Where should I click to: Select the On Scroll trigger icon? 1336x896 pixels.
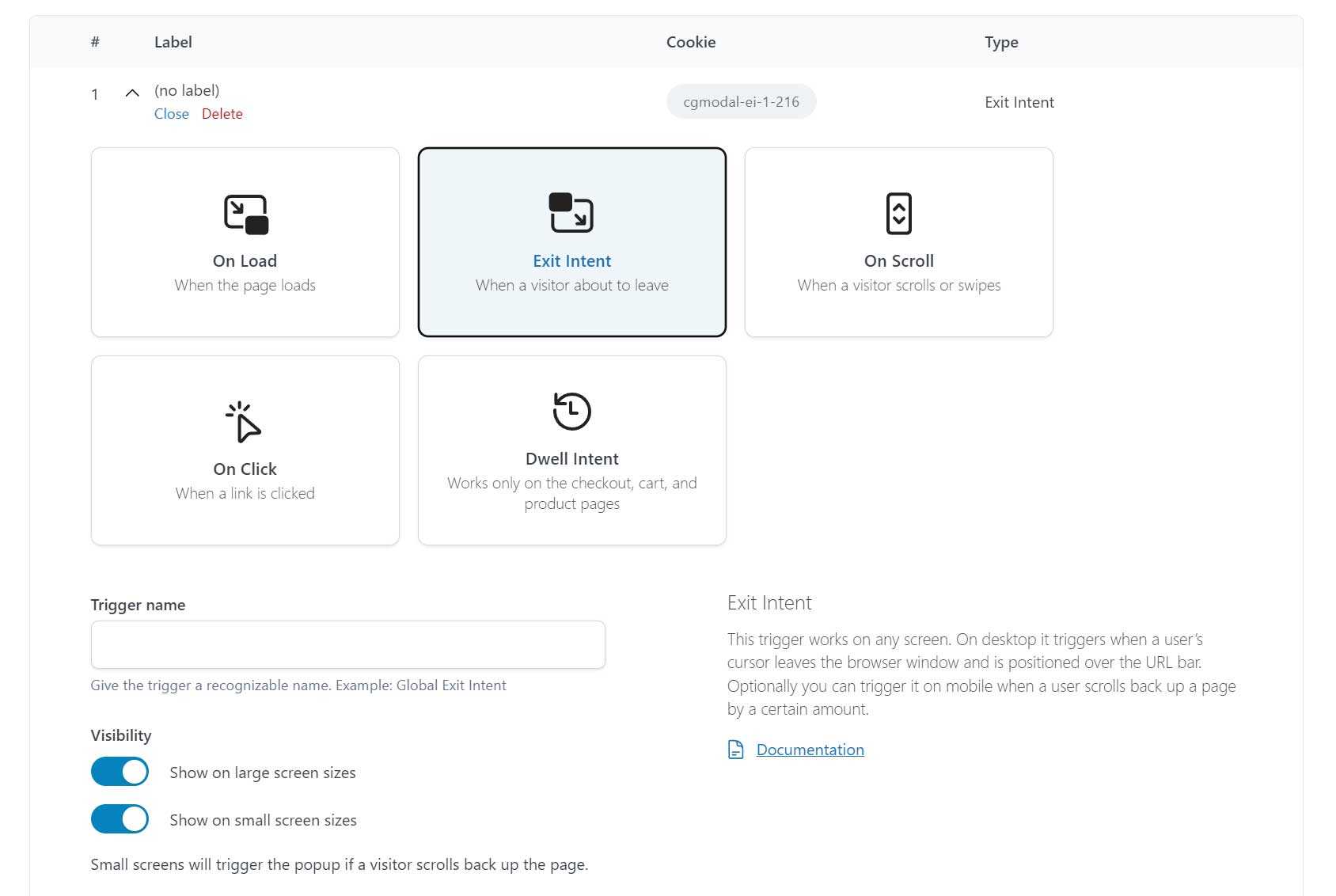[x=899, y=214]
